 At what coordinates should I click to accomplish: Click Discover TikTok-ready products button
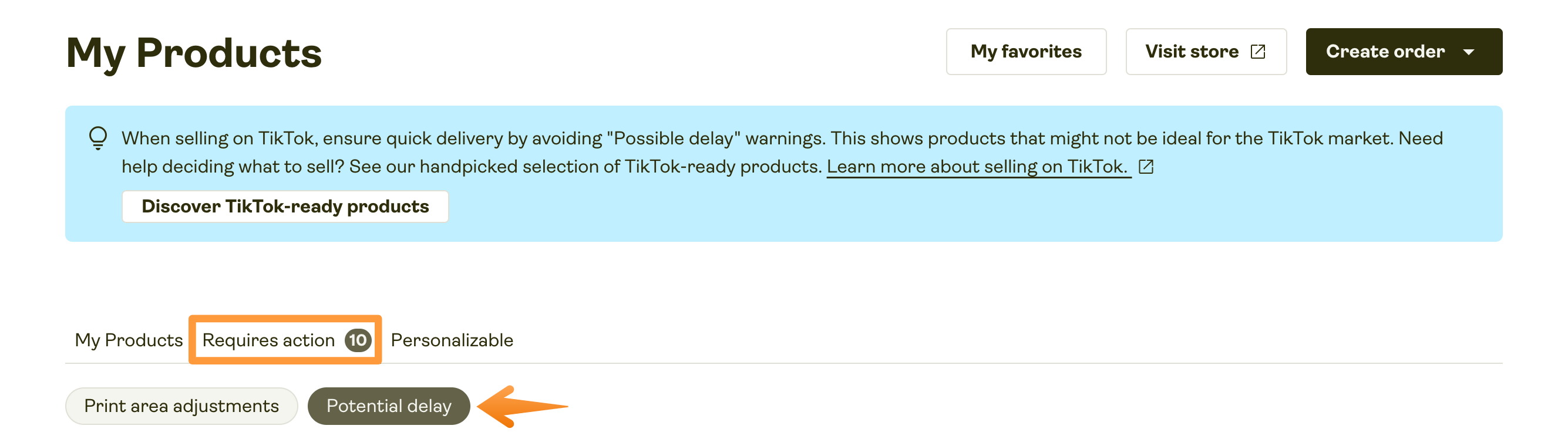(x=285, y=207)
